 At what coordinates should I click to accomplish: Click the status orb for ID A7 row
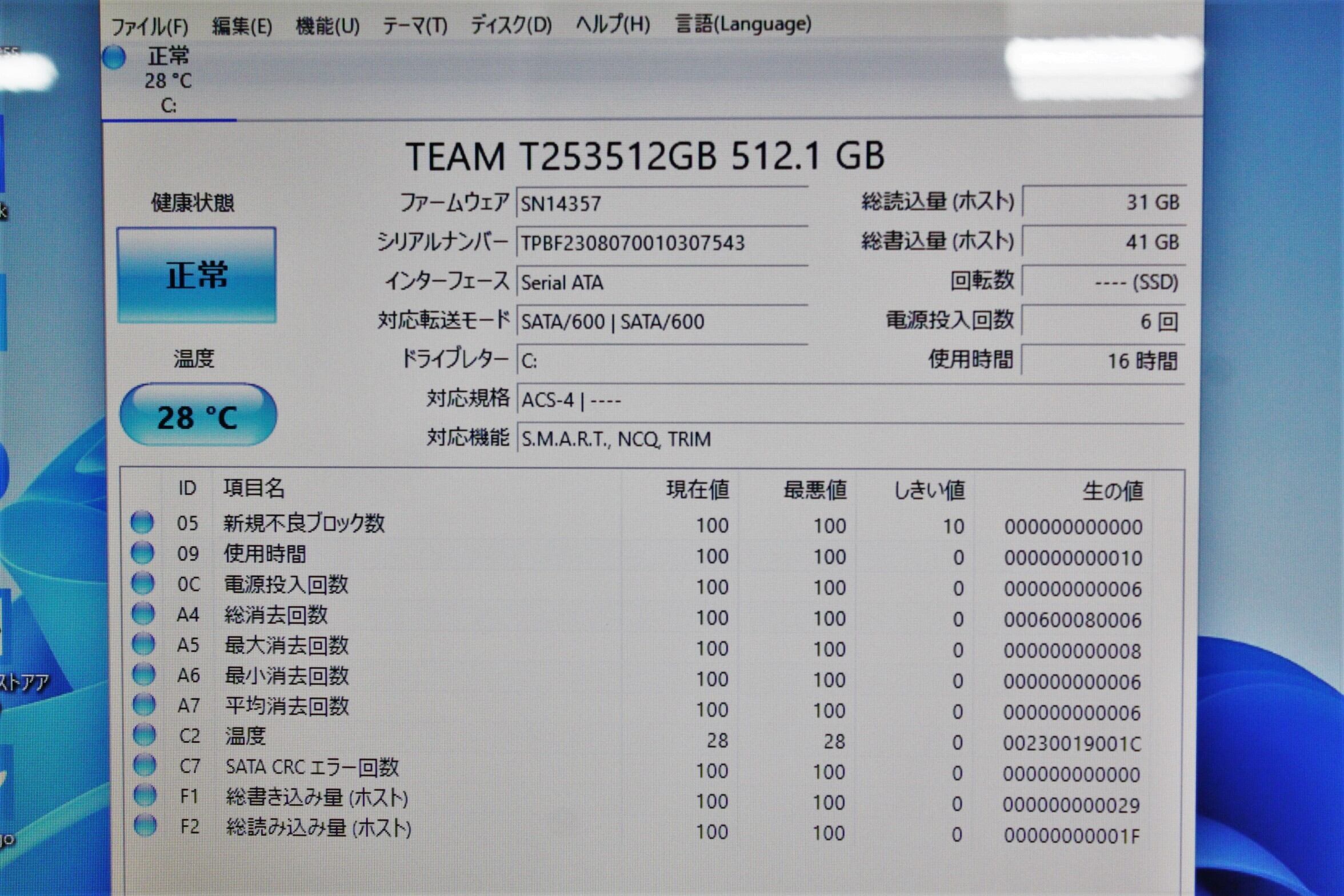pyautogui.click(x=144, y=705)
